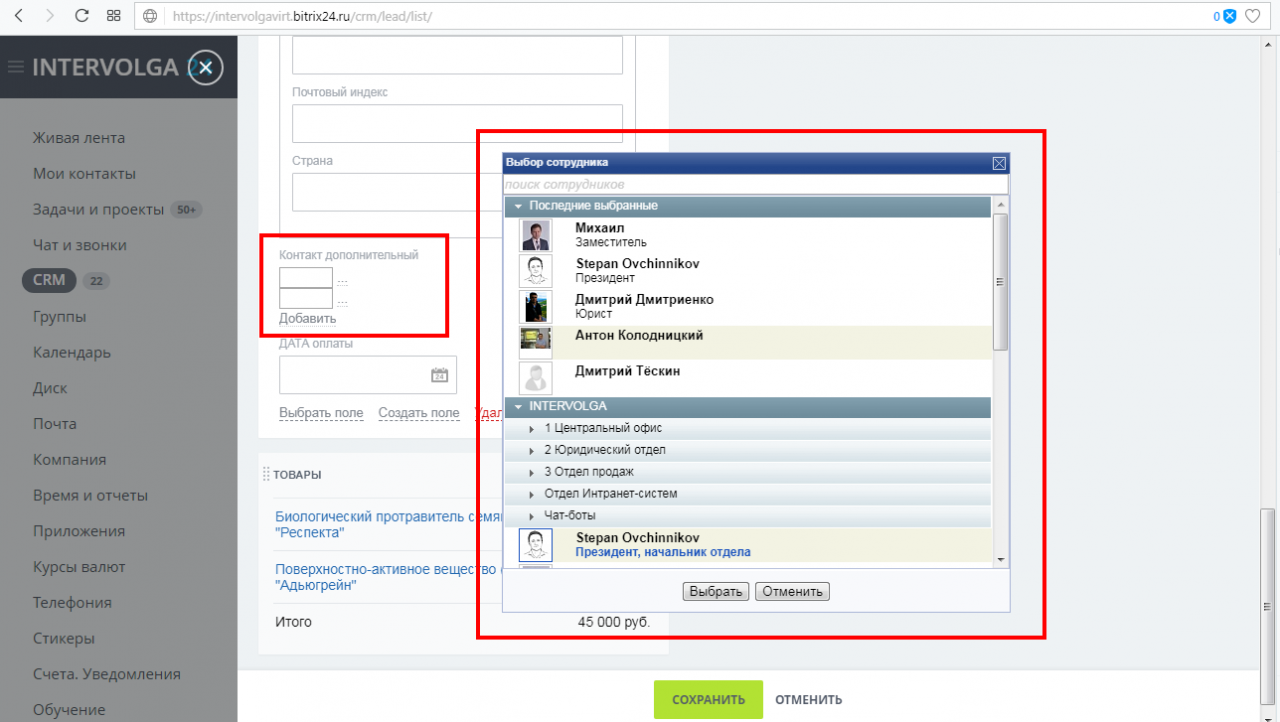Go back with the browser back arrow

tap(19, 16)
